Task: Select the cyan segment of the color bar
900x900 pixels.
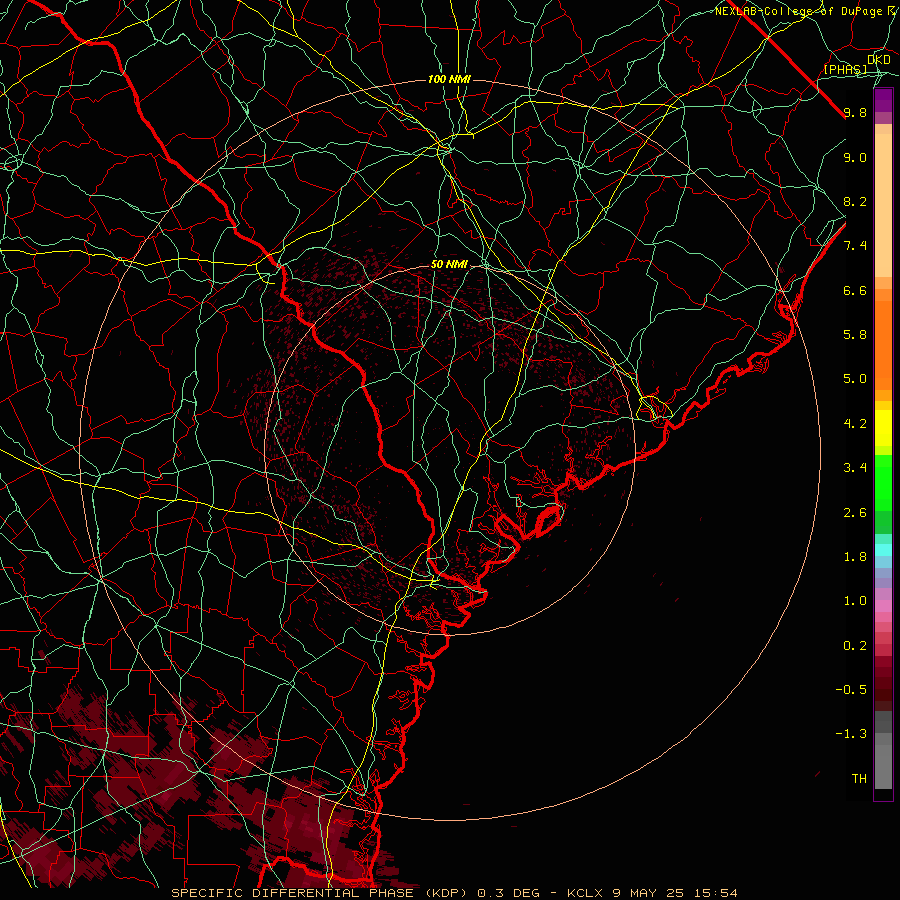Action: click(883, 550)
